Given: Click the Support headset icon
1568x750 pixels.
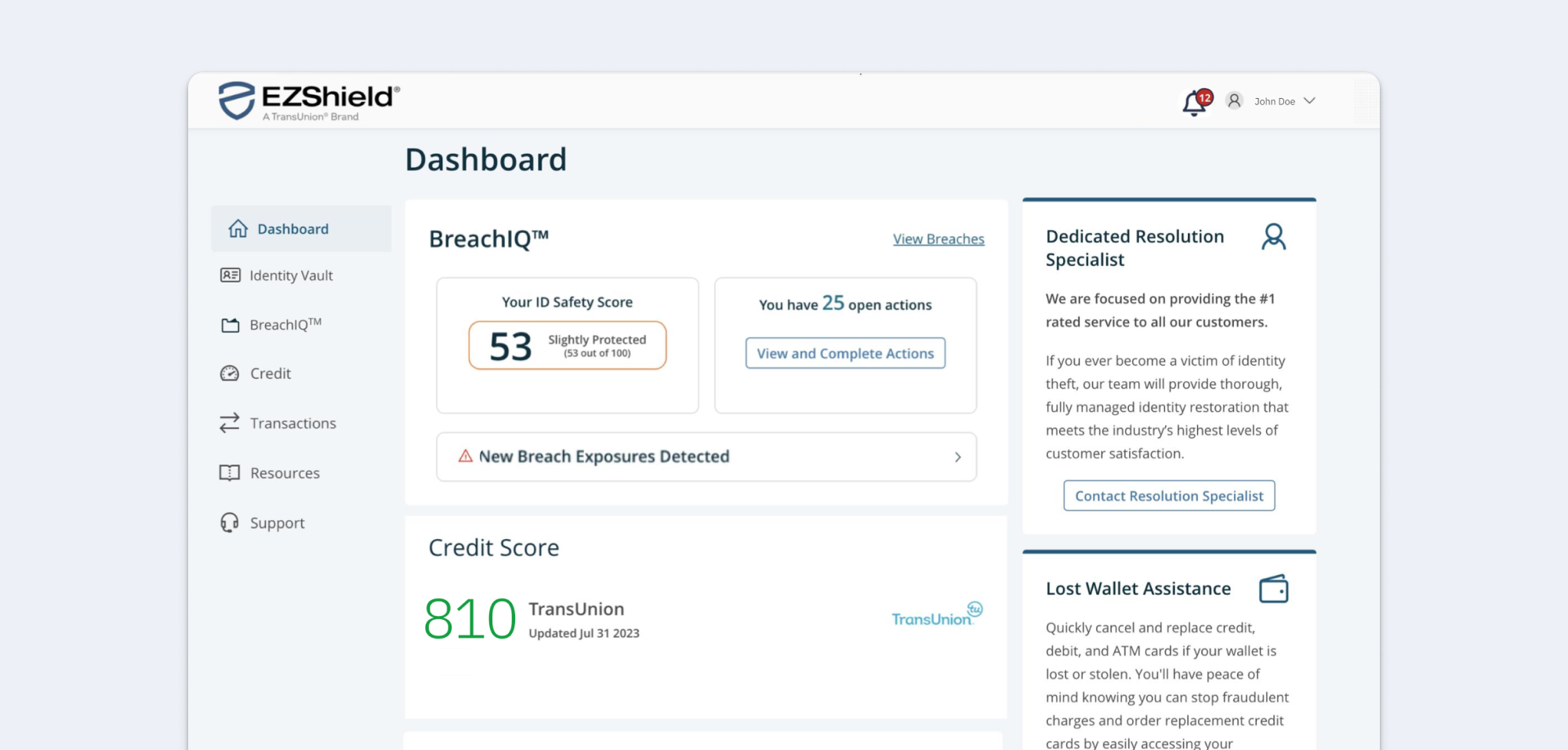Looking at the screenshot, I should [230, 522].
